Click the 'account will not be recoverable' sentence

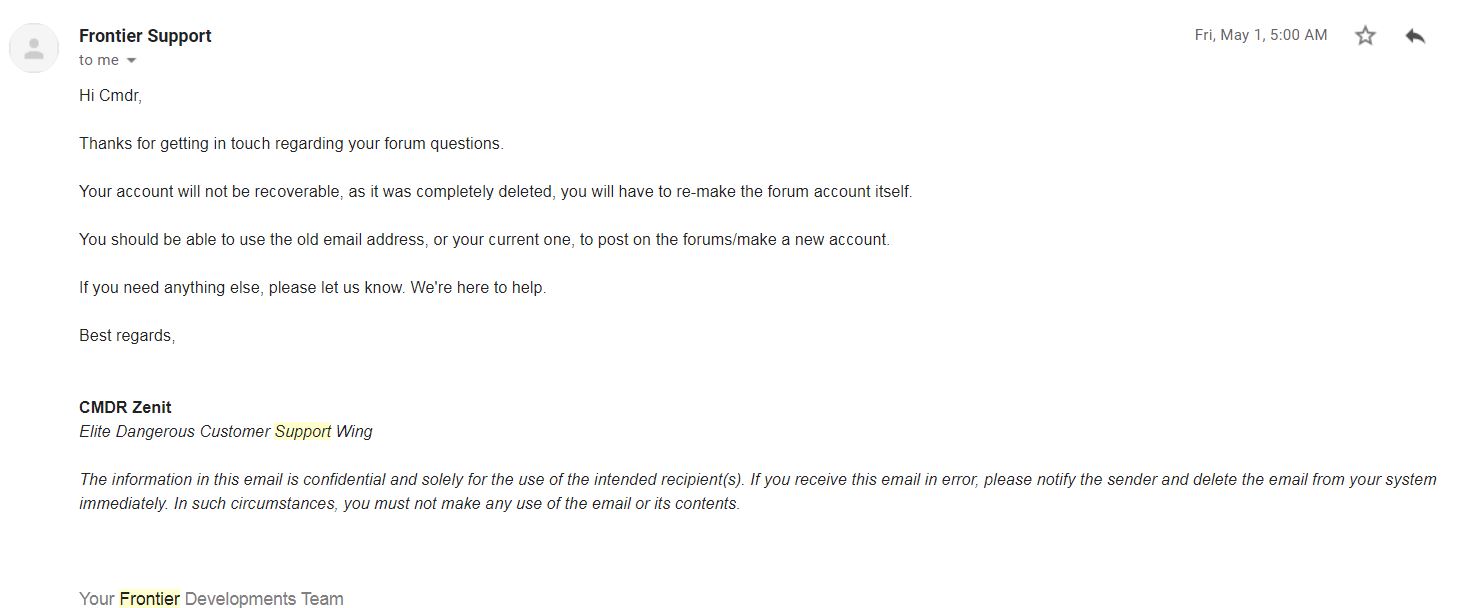coord(496,192)
